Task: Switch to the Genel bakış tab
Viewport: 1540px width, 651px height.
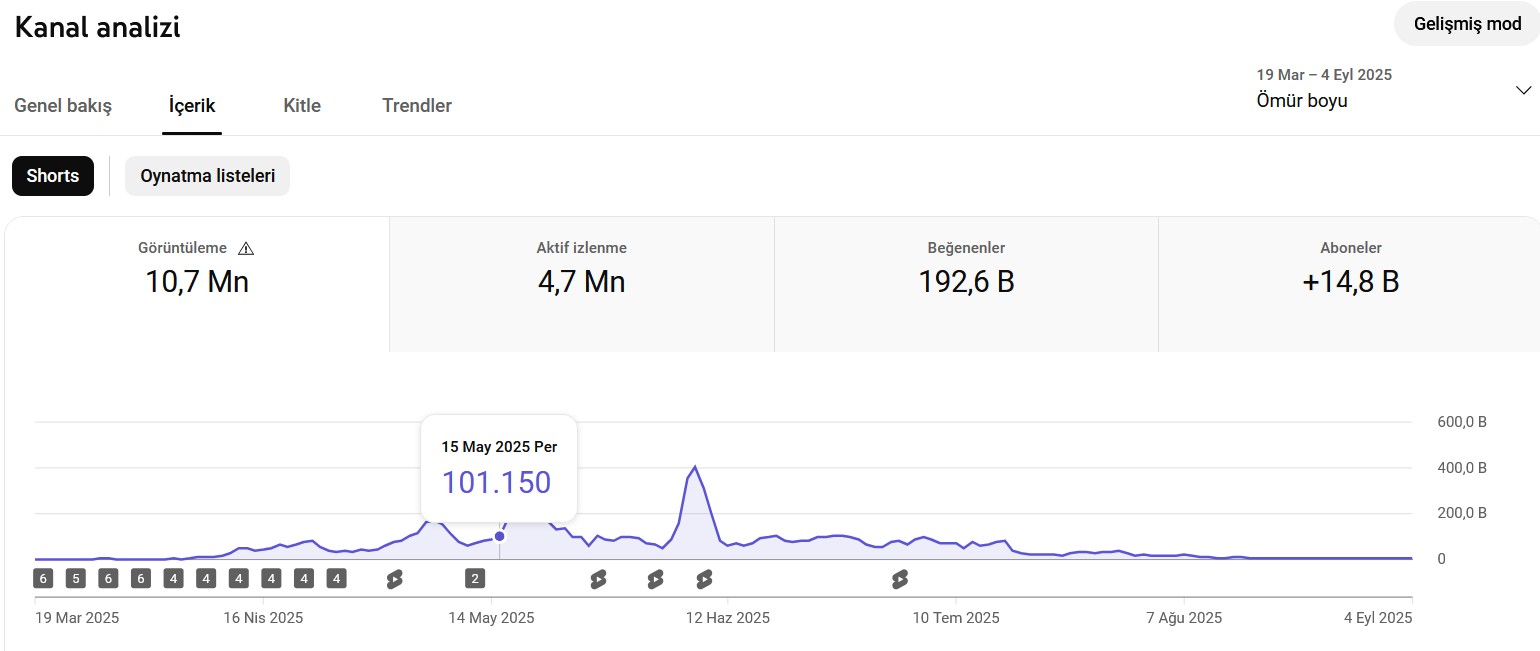Action: (x=63, y=105)
